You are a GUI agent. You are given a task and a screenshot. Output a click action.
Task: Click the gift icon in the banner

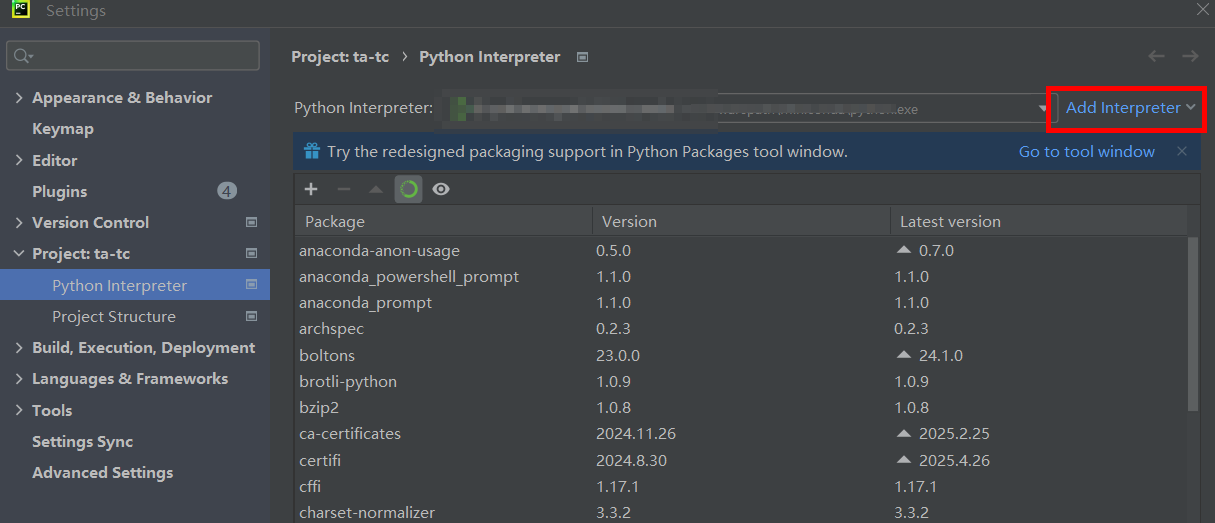[x=312, y=152]
